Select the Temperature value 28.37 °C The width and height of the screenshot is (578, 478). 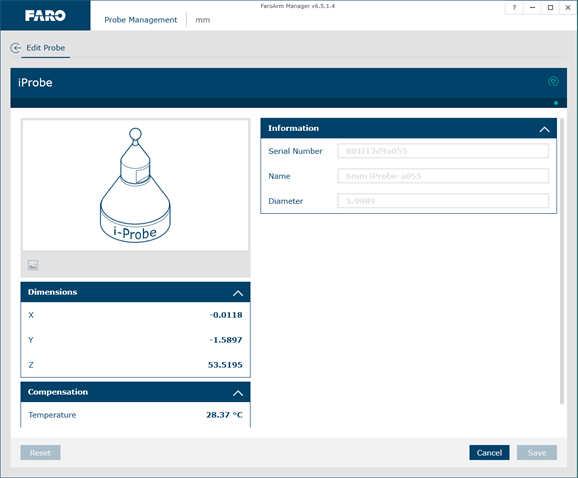pyautogui.click(x=224, y=415)
